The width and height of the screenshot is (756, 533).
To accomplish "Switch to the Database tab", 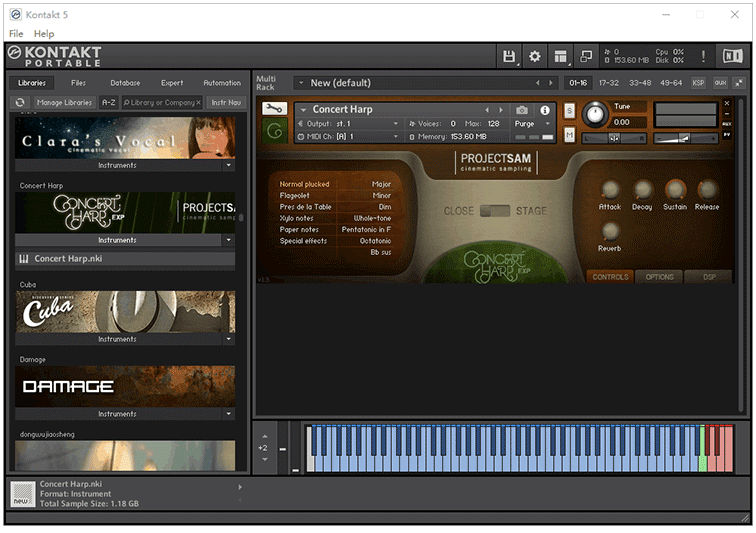I will 125,83.
